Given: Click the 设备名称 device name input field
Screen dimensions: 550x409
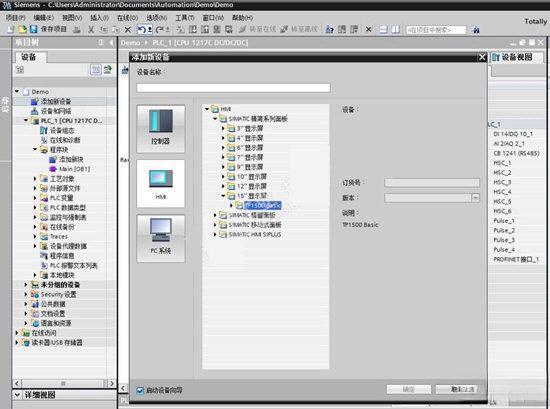Looking at the screenshot, I should coord(233,88).
